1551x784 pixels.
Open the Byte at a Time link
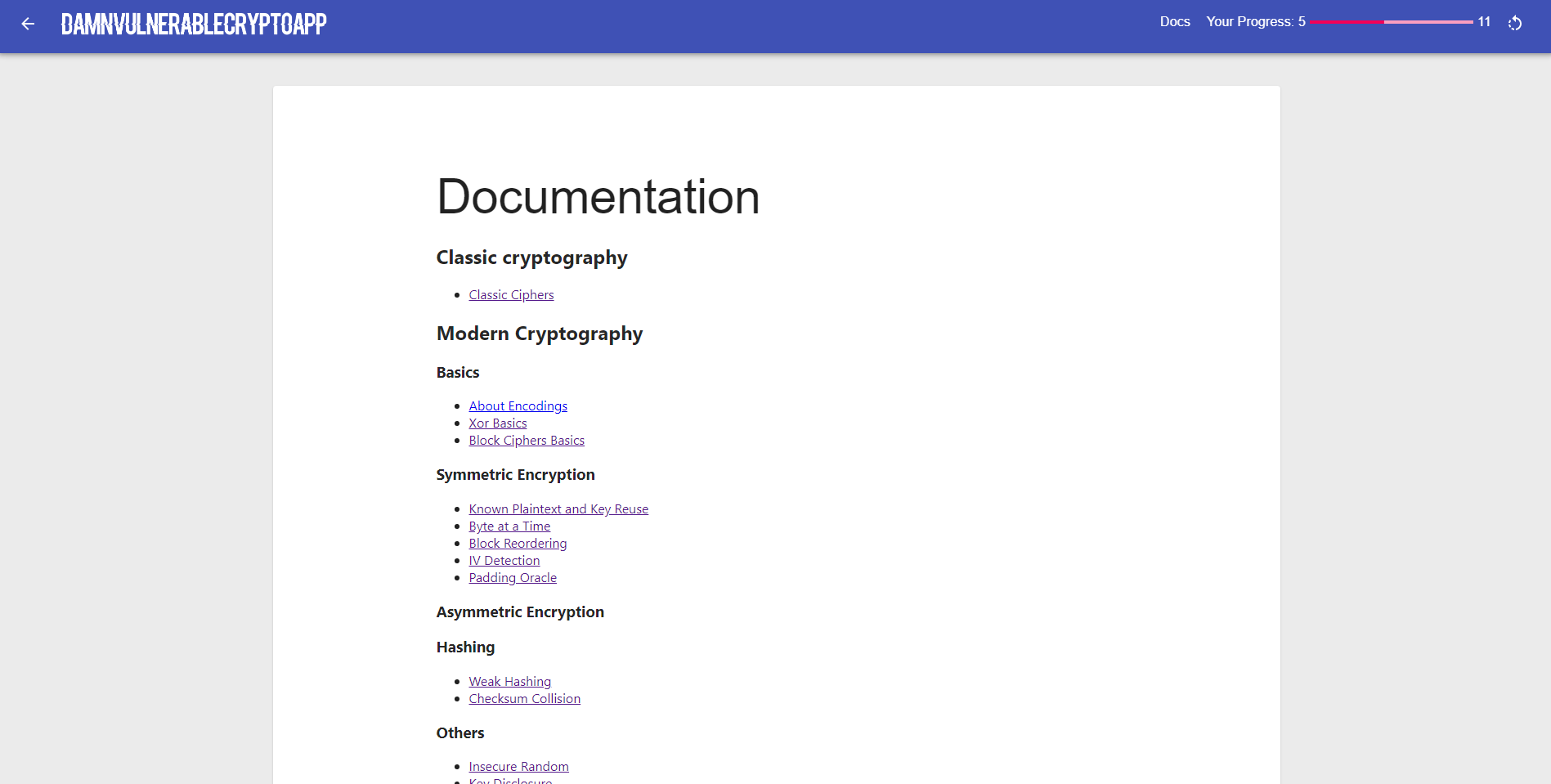509,526
